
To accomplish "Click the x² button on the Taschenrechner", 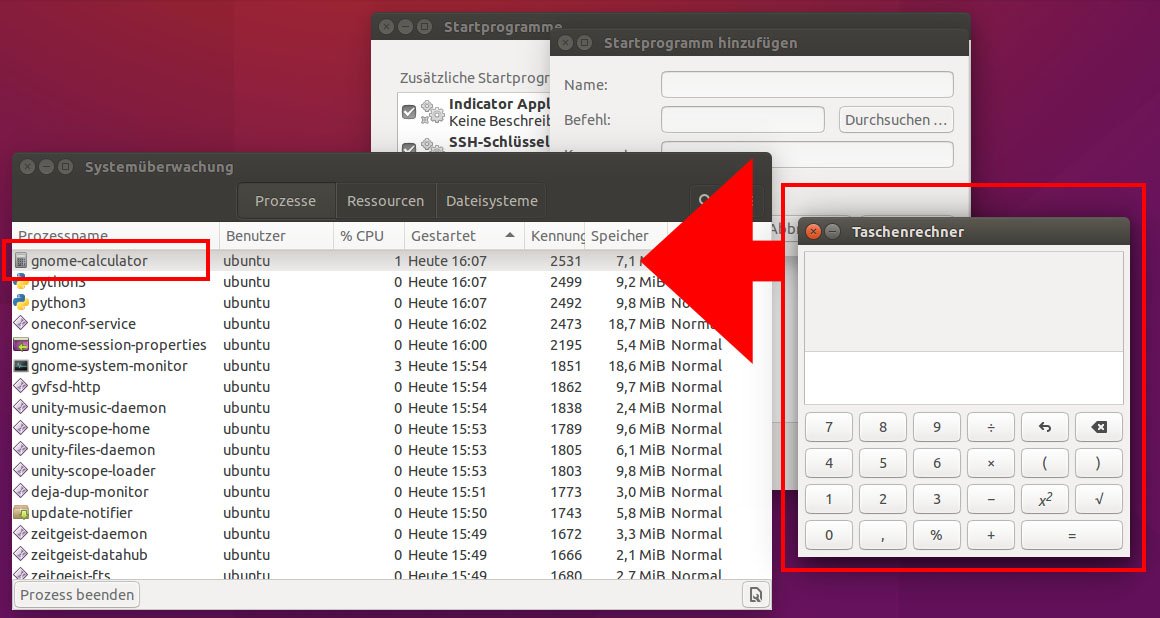I will click(x=1045, y=499).
